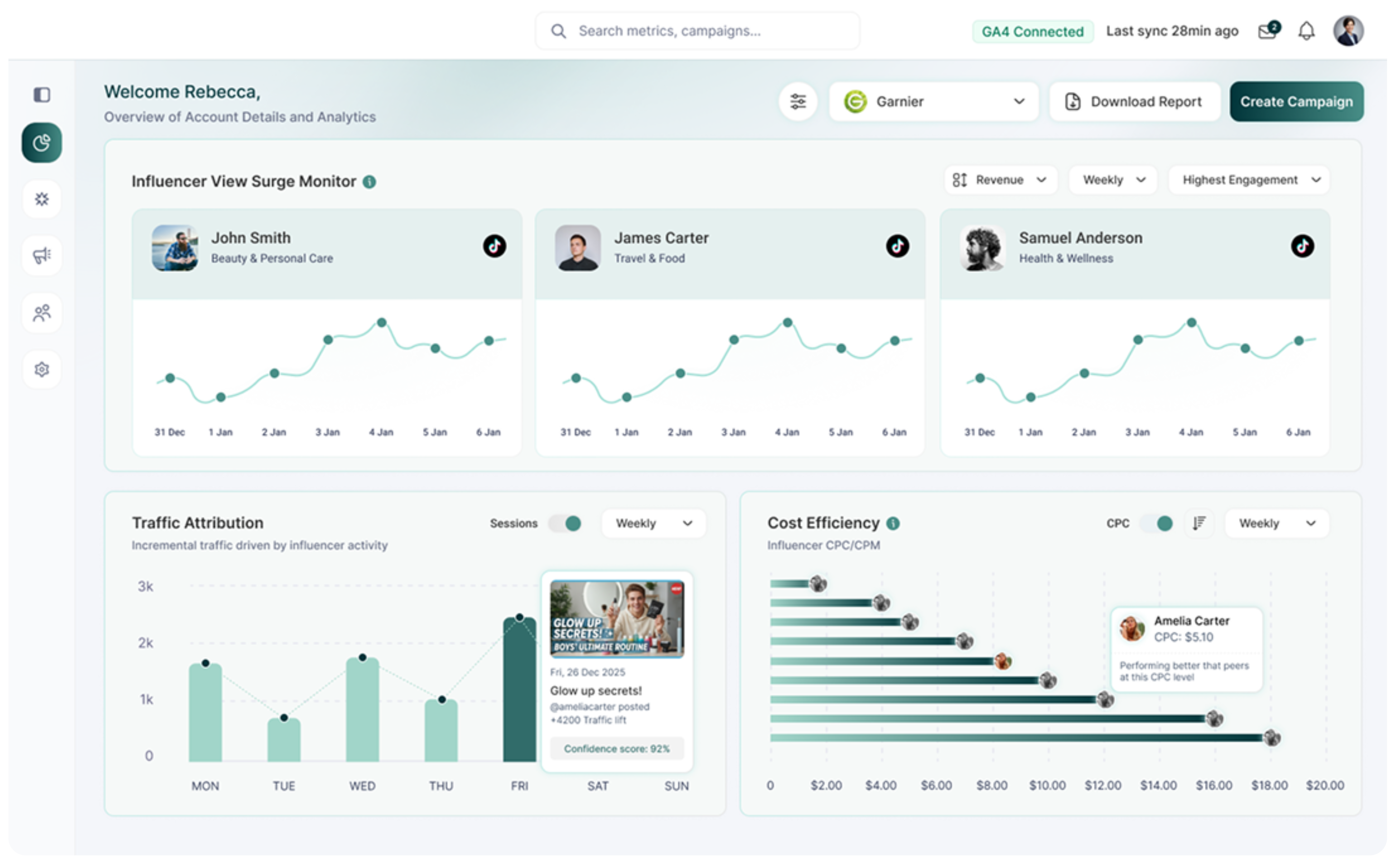Click the 1 Jan point on James Carter's chart
1392x868 pixels.
coord(627,397)
